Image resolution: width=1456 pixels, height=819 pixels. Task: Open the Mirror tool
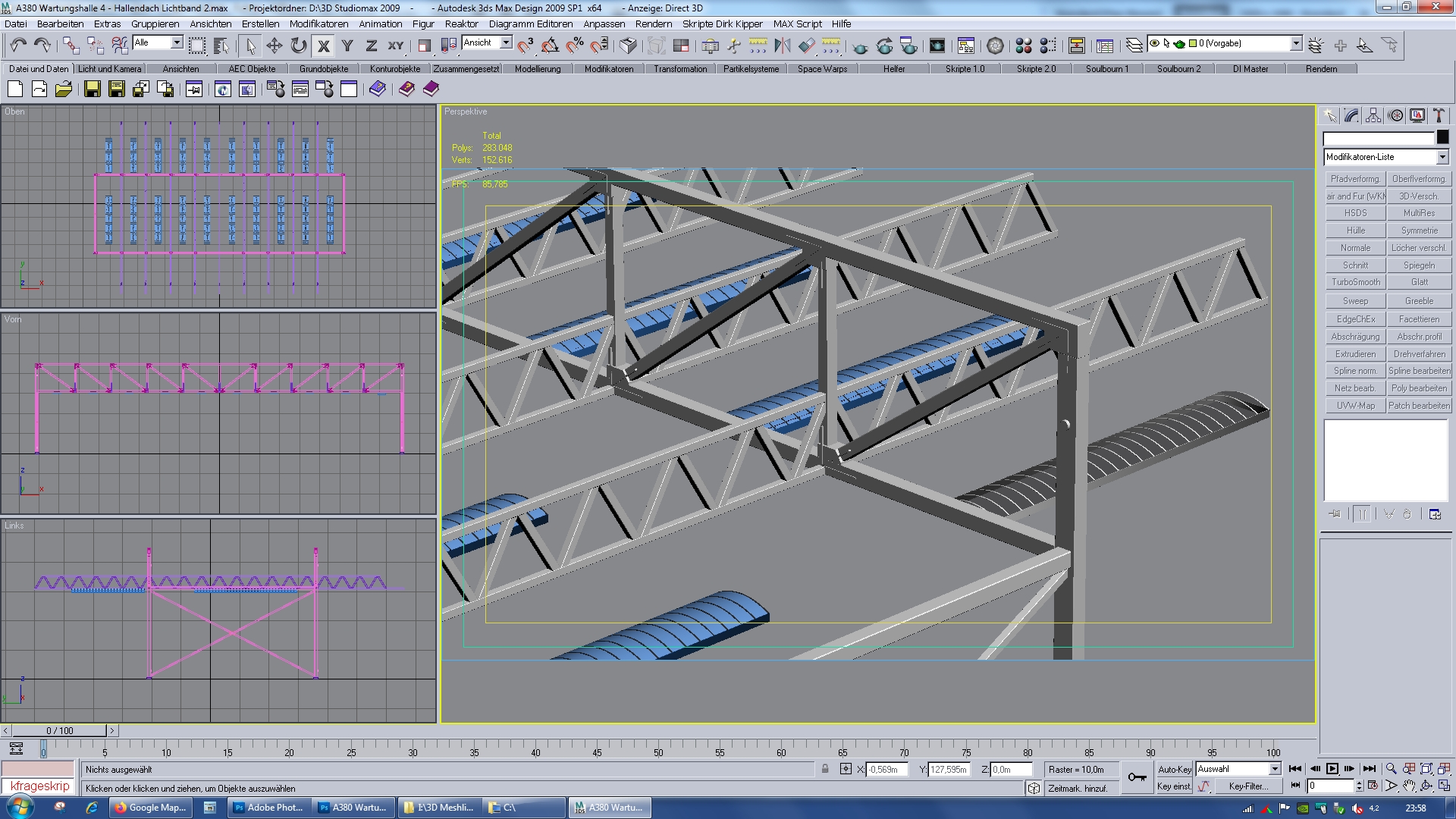pos(782,45)
